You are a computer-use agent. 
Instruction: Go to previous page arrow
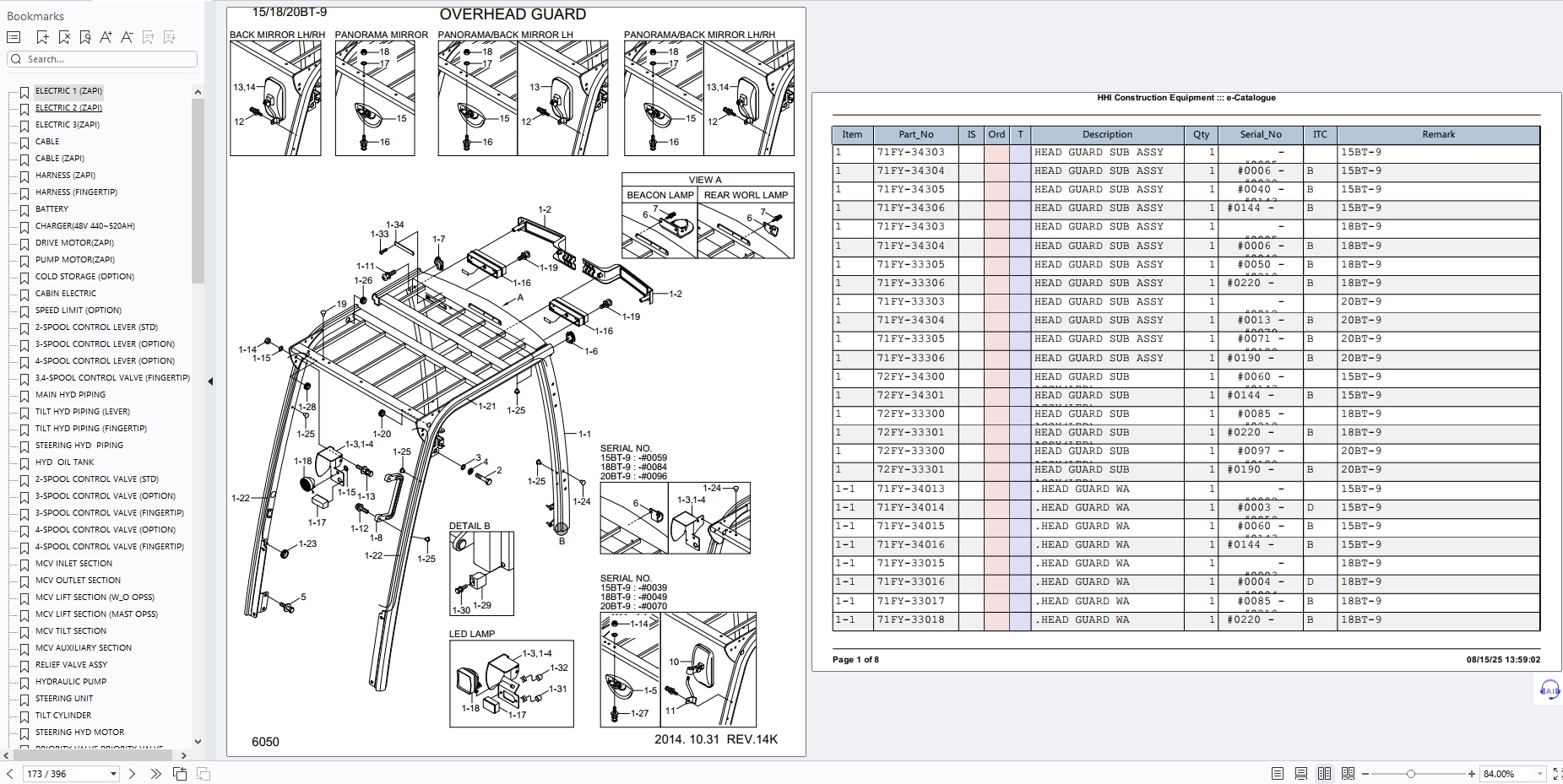click(10, 774)
